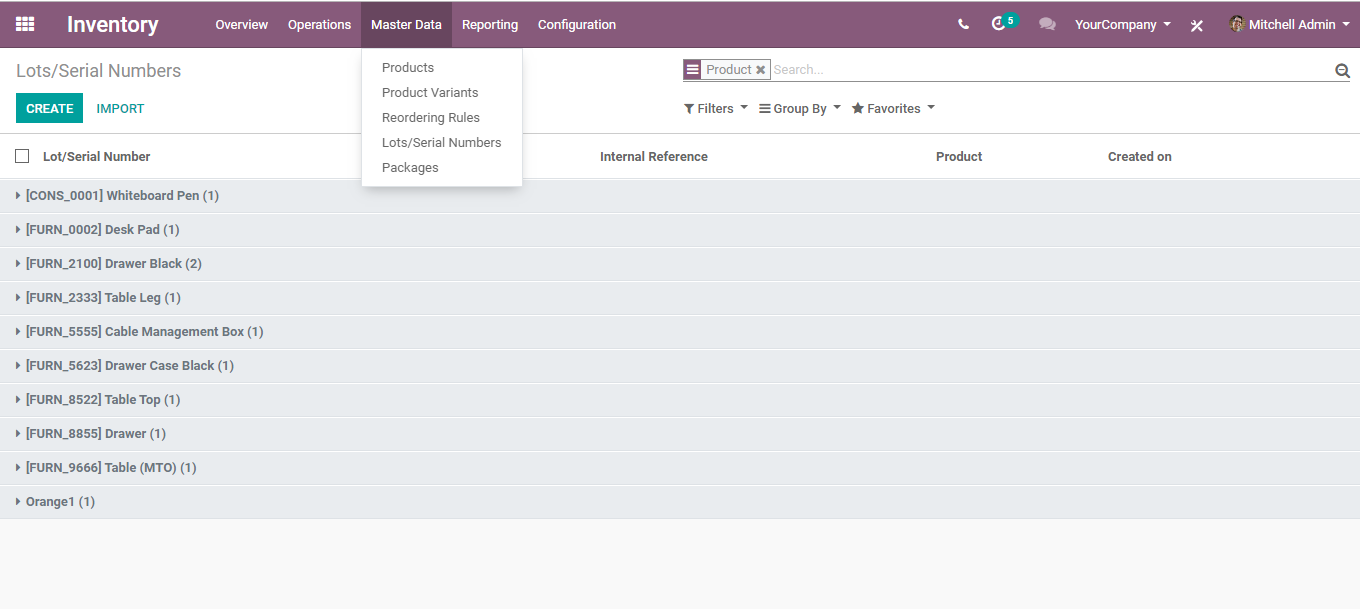Screen dimensions: 1360x609
Task: Expand [FURN_8855] Drawer group
Action: click(x=680, y=434)
